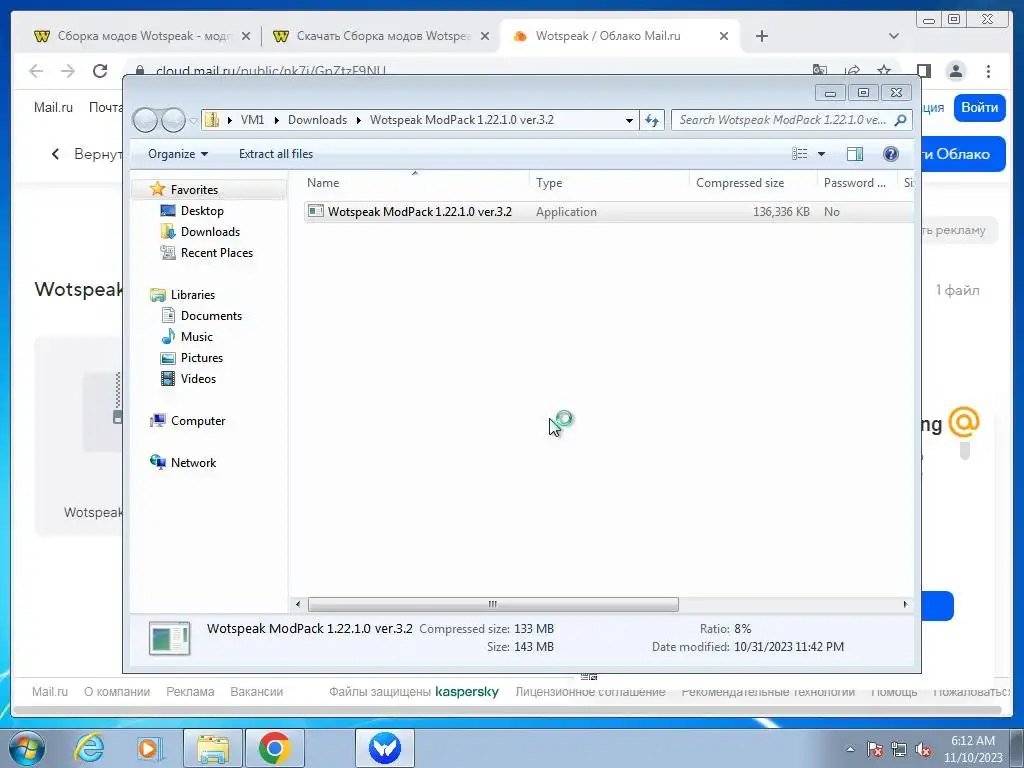Open Desktop in the navigation pane
Image resolution: width=1024 pixels, height=768 pixels.
pos(202,211)
